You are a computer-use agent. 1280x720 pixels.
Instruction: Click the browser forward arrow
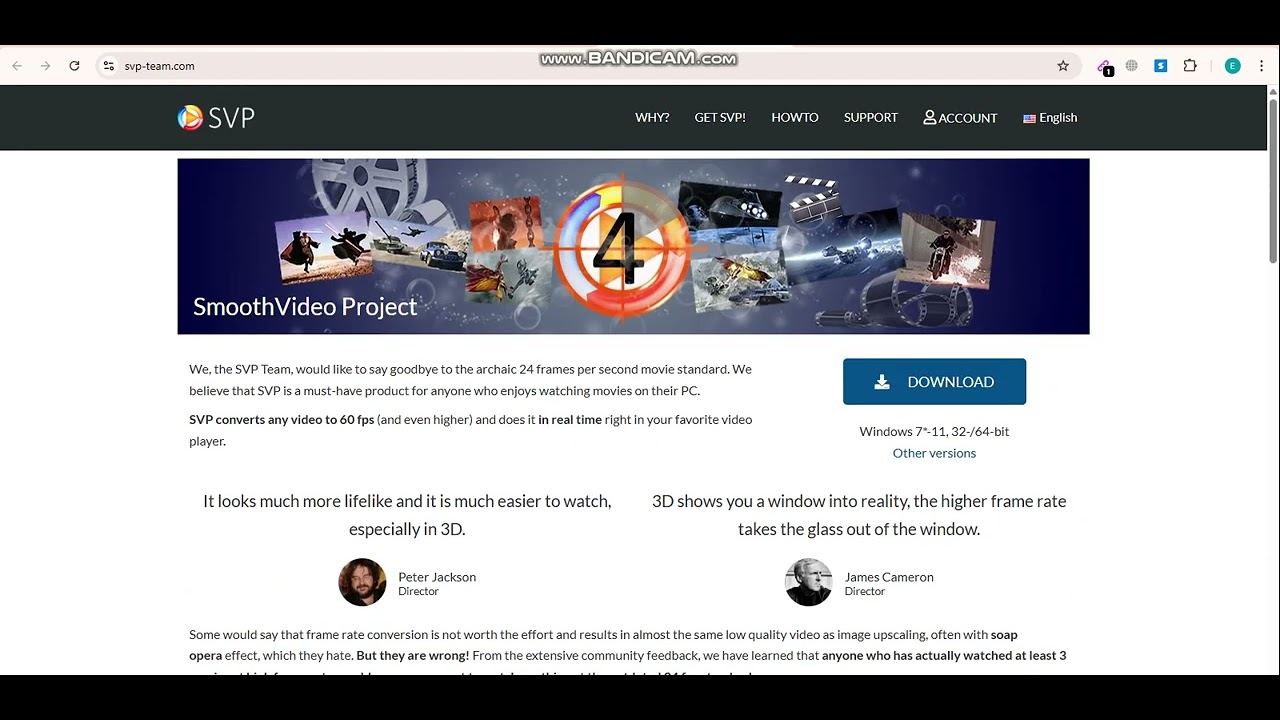[45, 66]
